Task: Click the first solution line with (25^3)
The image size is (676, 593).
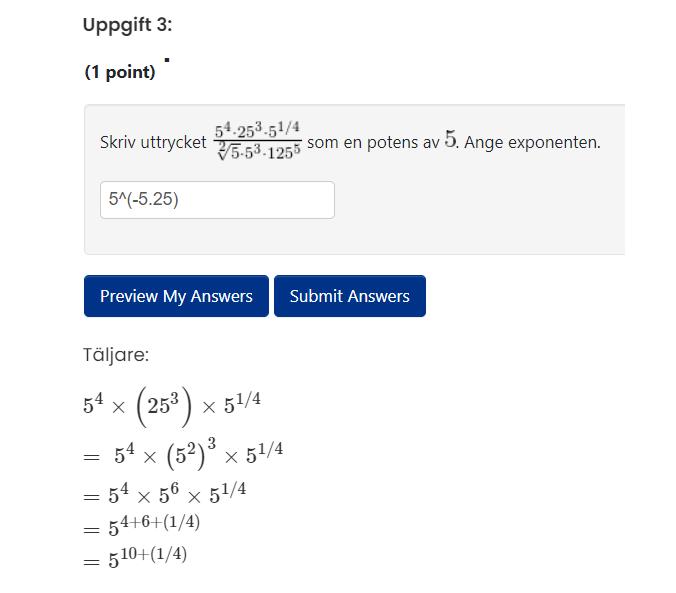Action: [x=172, y=404]
